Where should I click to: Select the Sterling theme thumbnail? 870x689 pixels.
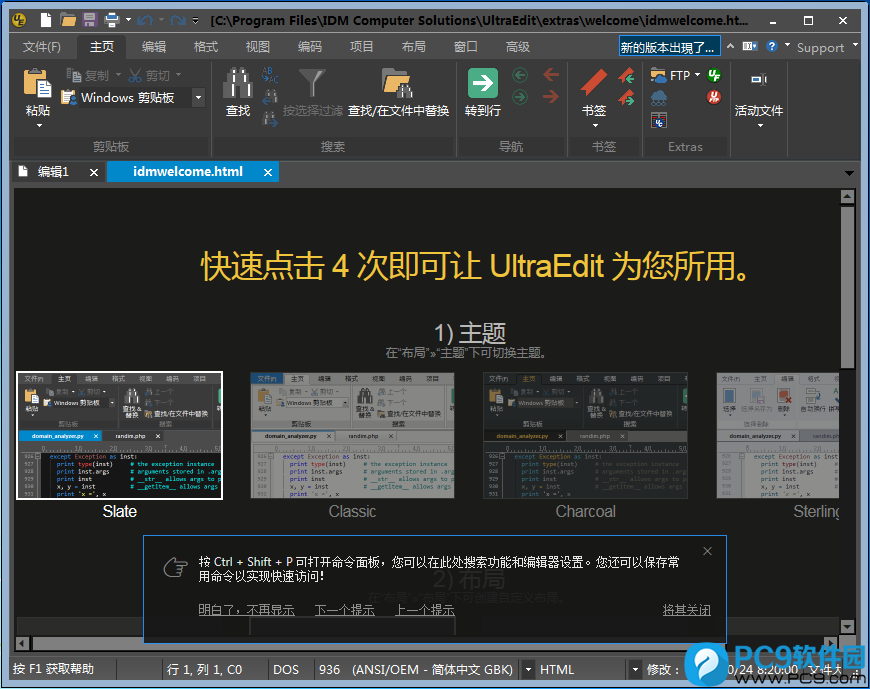point(778,435)
